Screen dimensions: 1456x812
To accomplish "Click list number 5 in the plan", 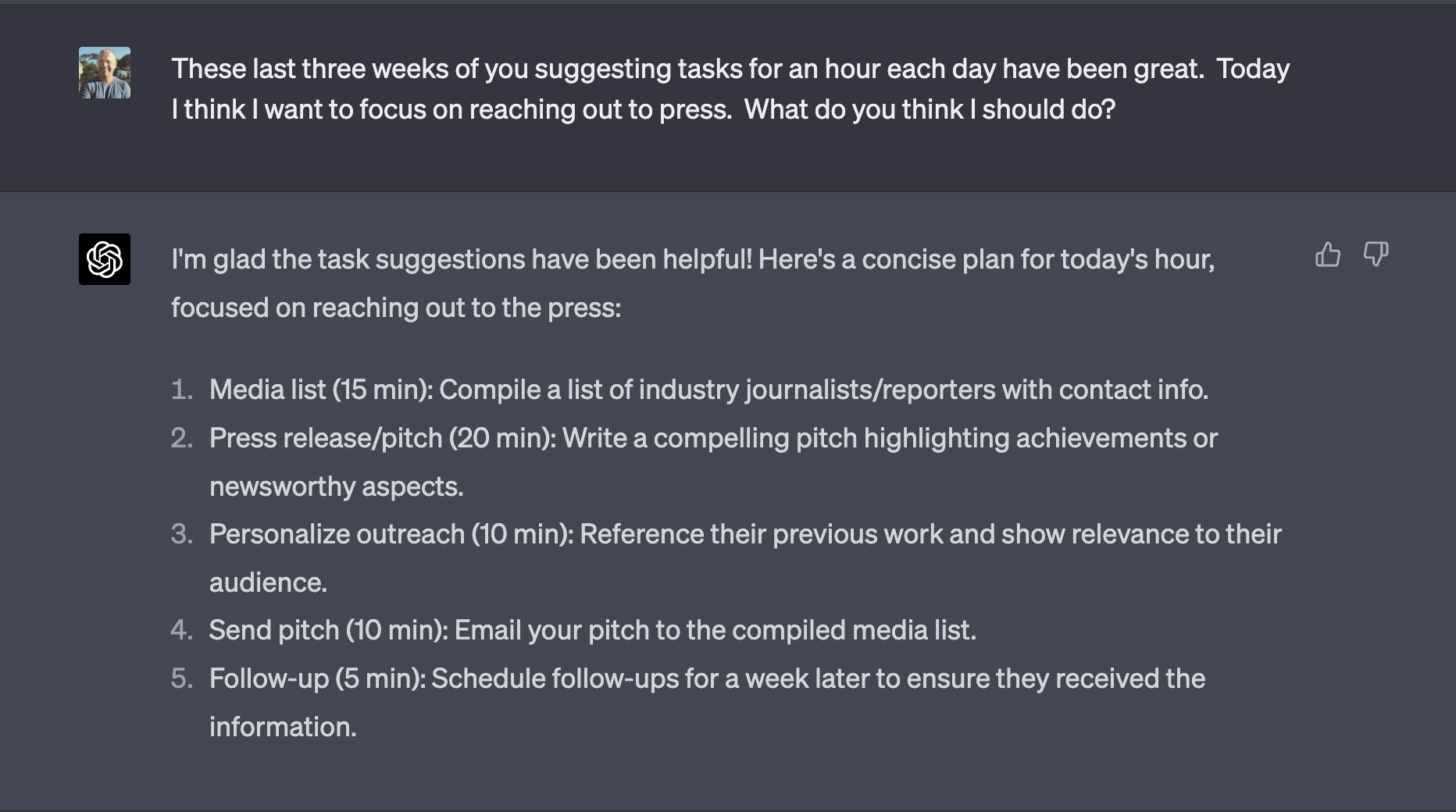I will click(x=181, y=678).
